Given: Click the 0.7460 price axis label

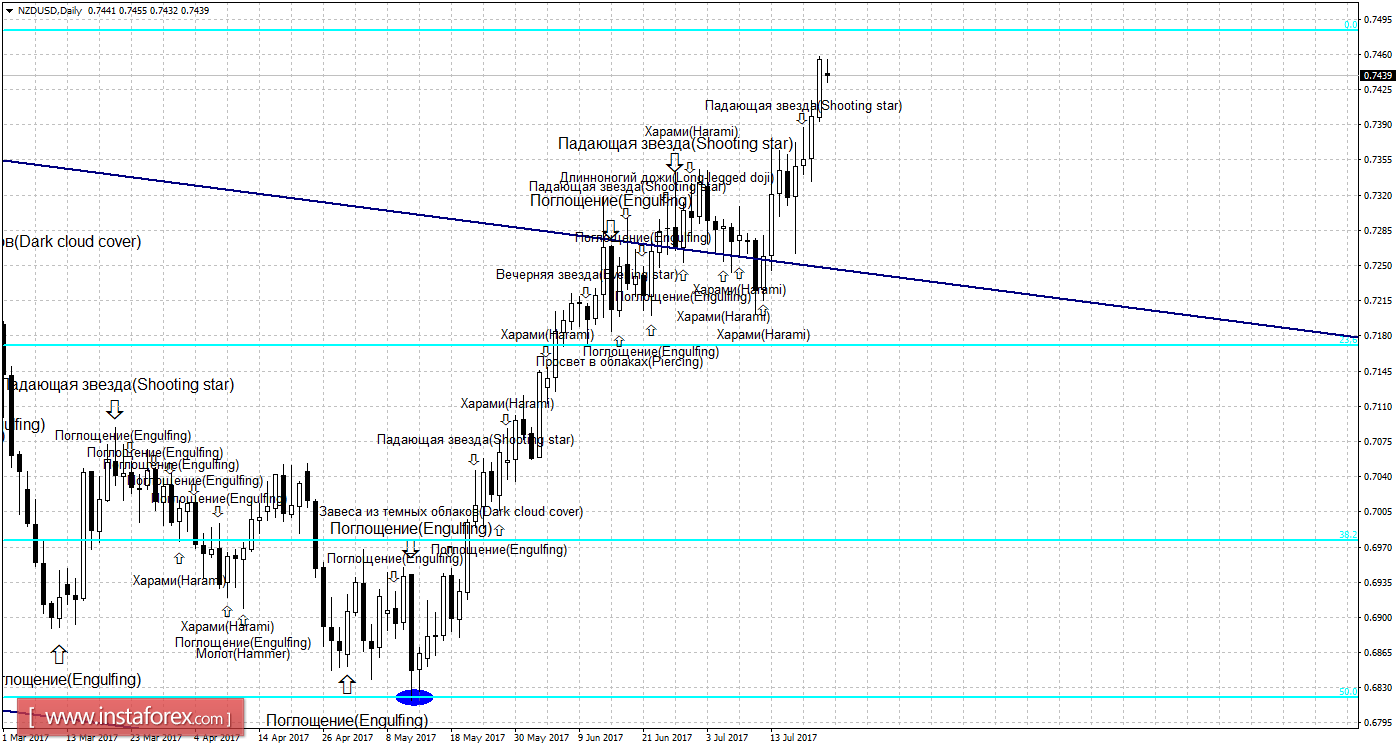Looking at the screenshot, I should coord(1377,54).
